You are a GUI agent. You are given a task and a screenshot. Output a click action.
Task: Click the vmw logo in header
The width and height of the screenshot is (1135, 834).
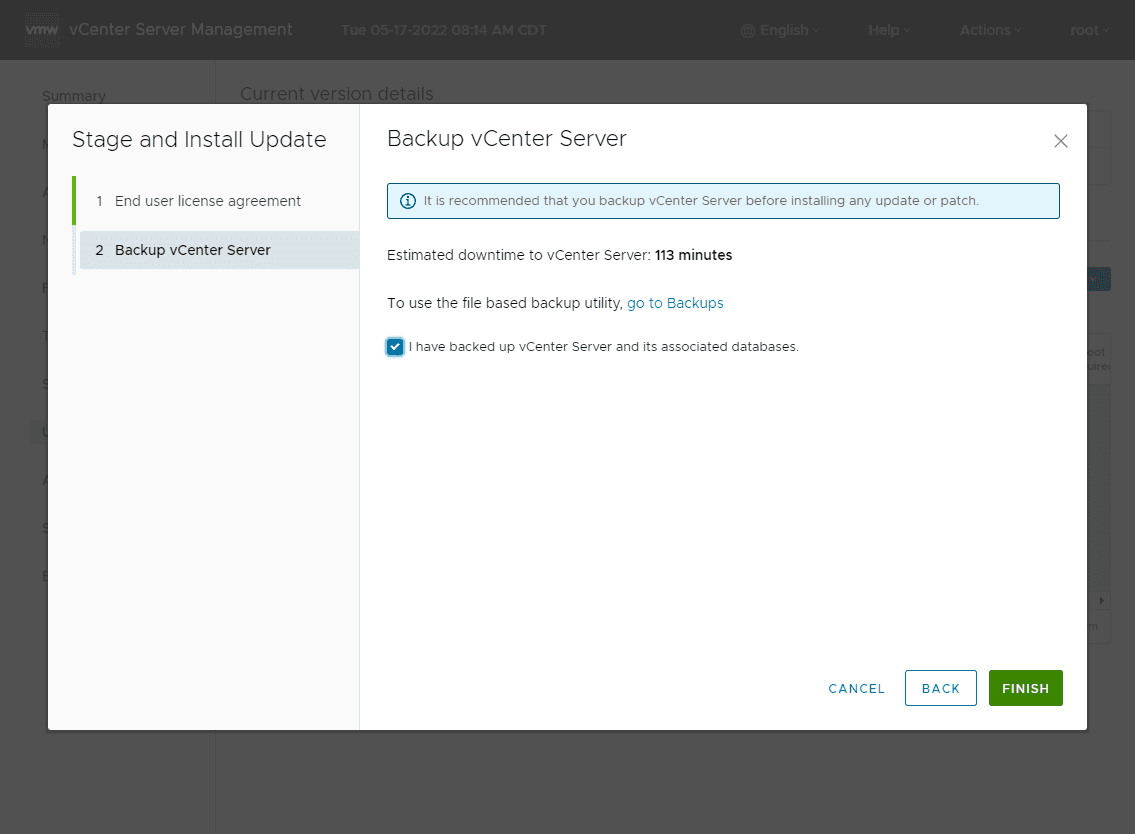42,30
